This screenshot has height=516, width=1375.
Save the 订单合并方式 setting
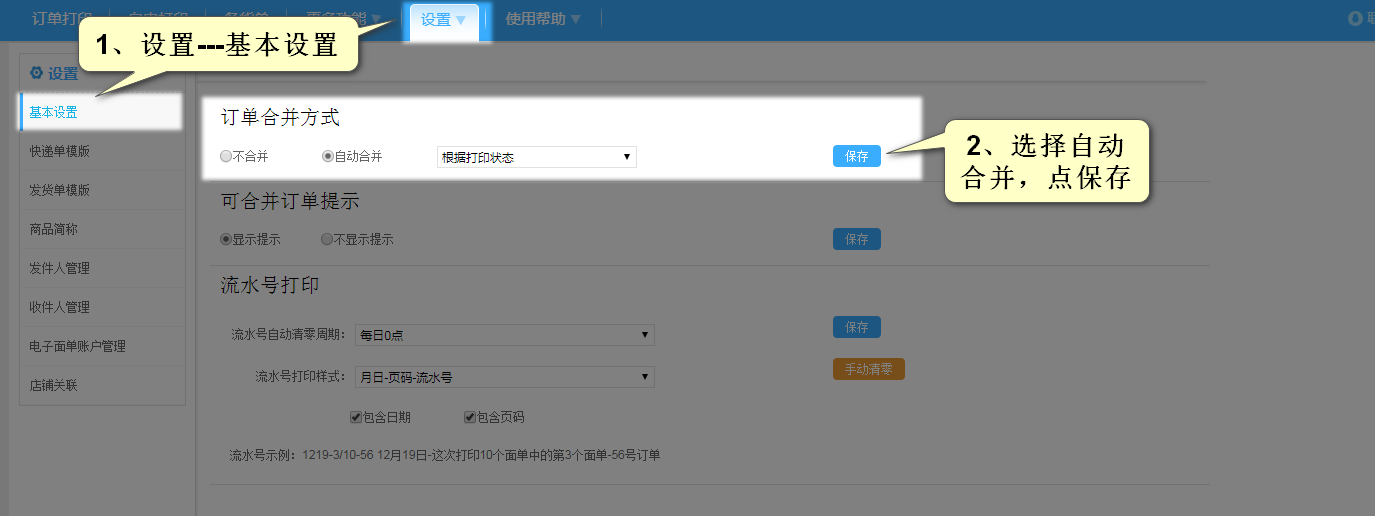point(856,156)
